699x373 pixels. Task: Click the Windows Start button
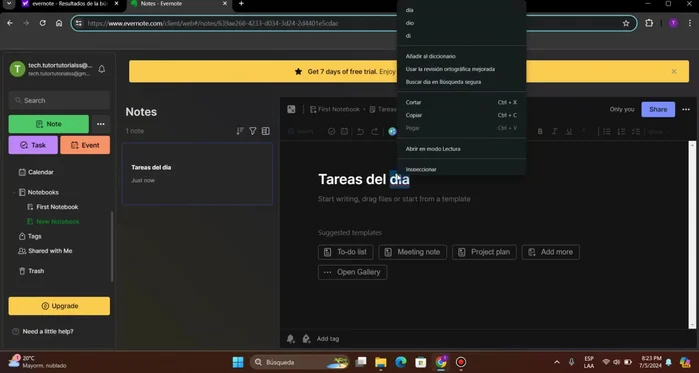(x=238, y=362)
